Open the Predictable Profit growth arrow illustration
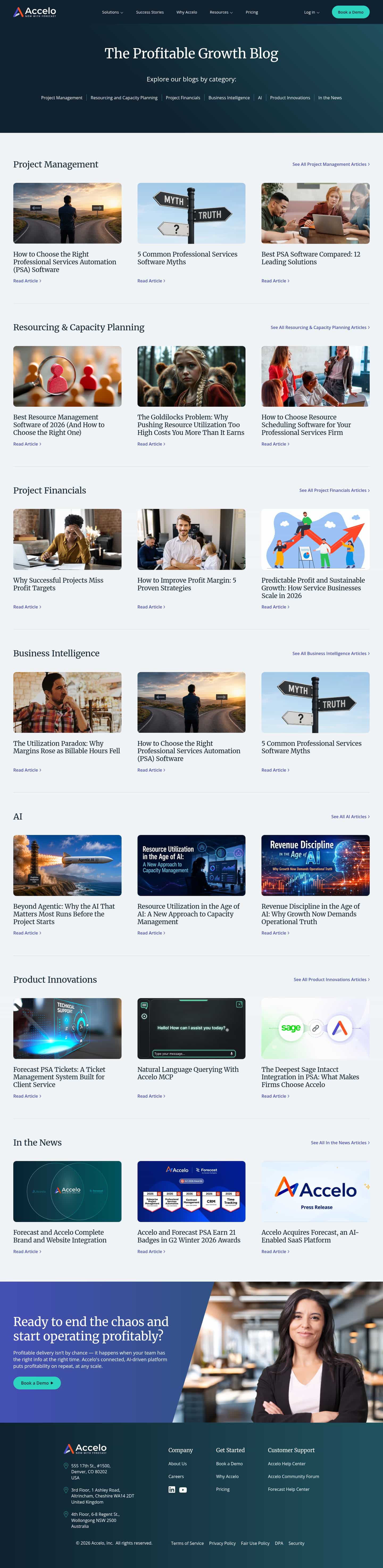This screenshot has height=1568, width=383. tap(315, 539)
